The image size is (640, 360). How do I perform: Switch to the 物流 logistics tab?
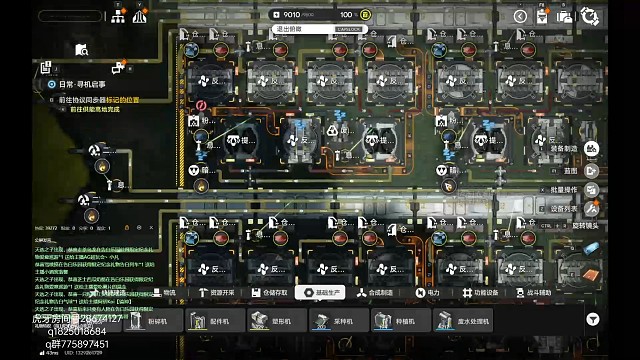coord(164,293)
